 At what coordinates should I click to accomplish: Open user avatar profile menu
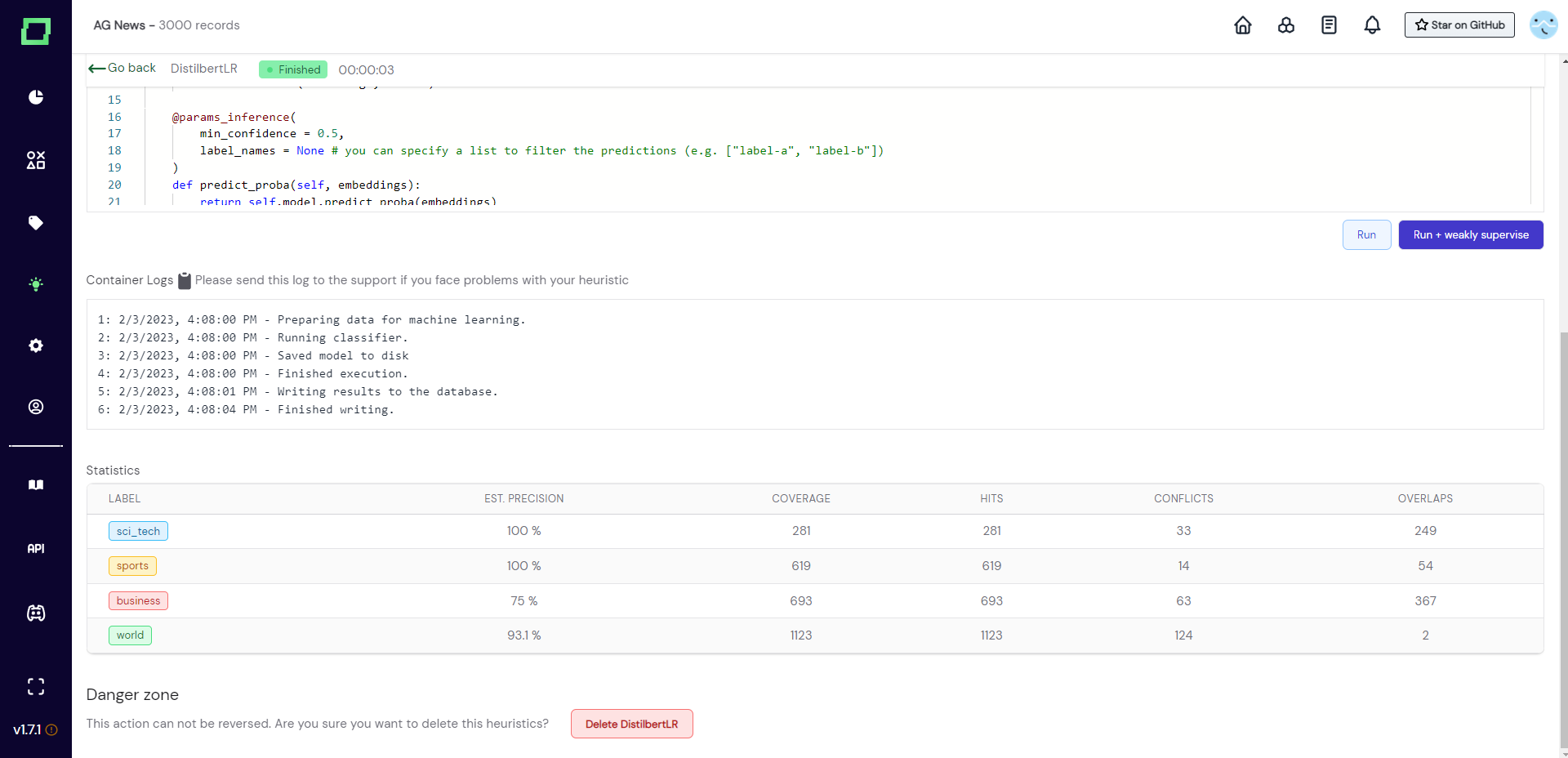1543,25
